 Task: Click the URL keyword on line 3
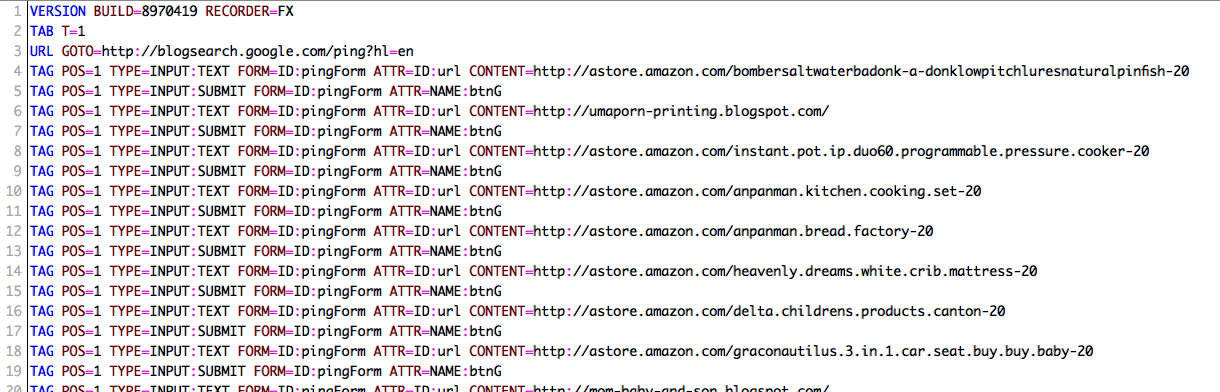[42, 50]
